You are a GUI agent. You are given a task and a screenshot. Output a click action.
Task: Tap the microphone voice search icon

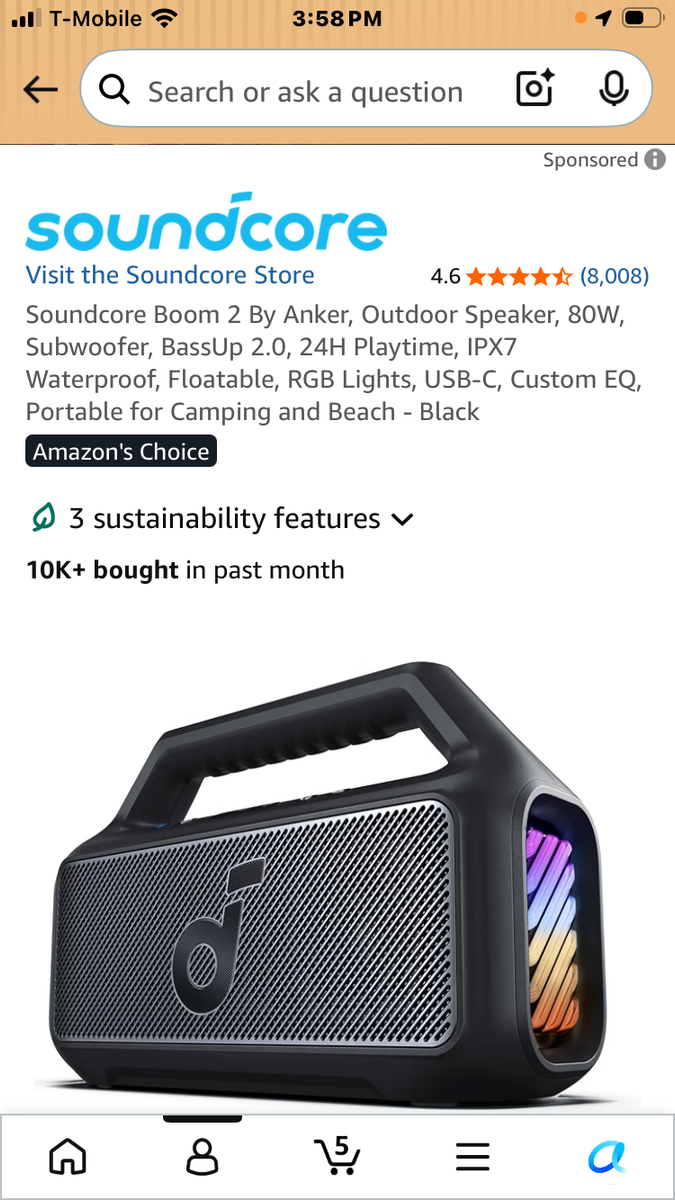613,91
